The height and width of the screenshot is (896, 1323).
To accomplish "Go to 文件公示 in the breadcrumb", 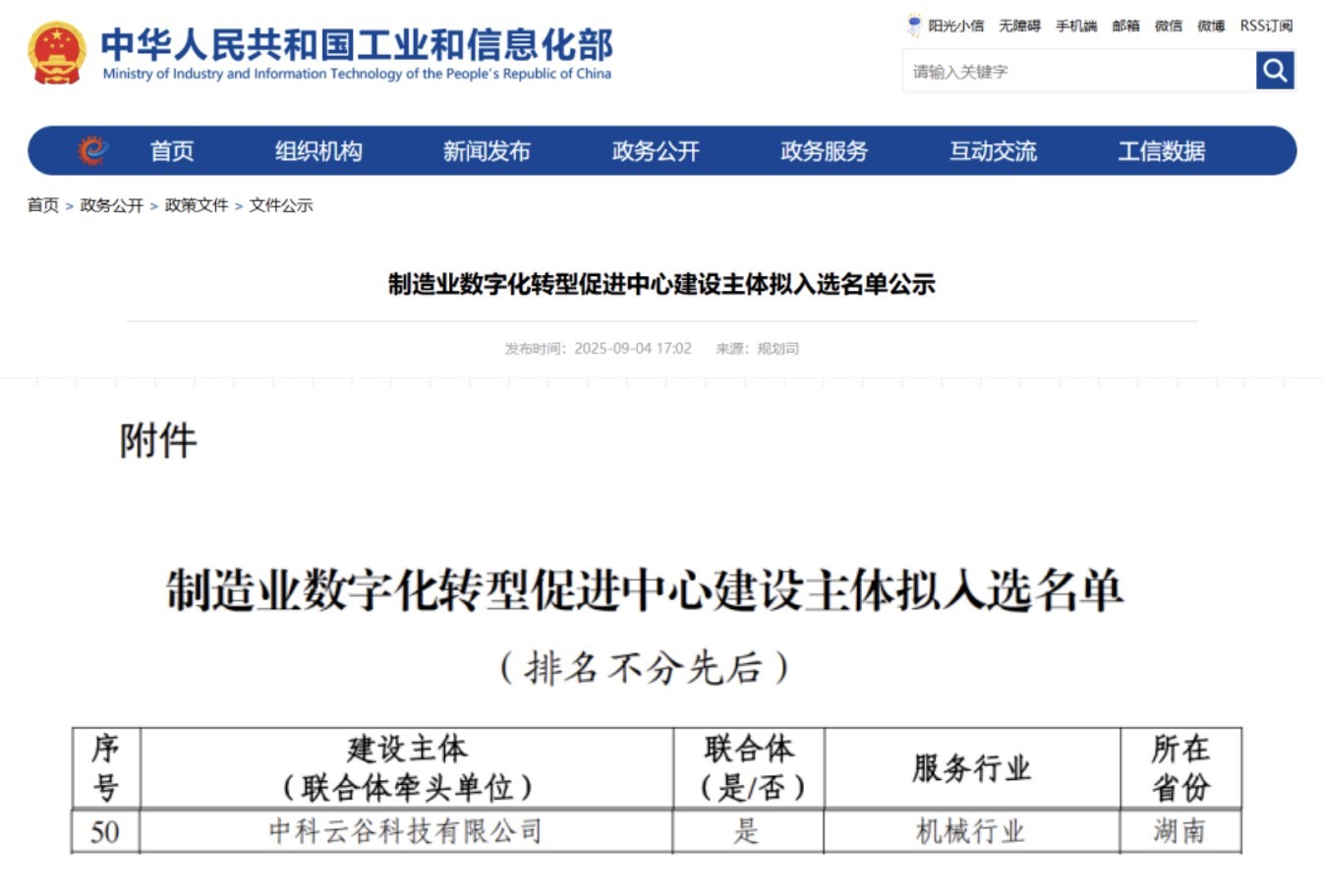I will [x=281, y=205].
